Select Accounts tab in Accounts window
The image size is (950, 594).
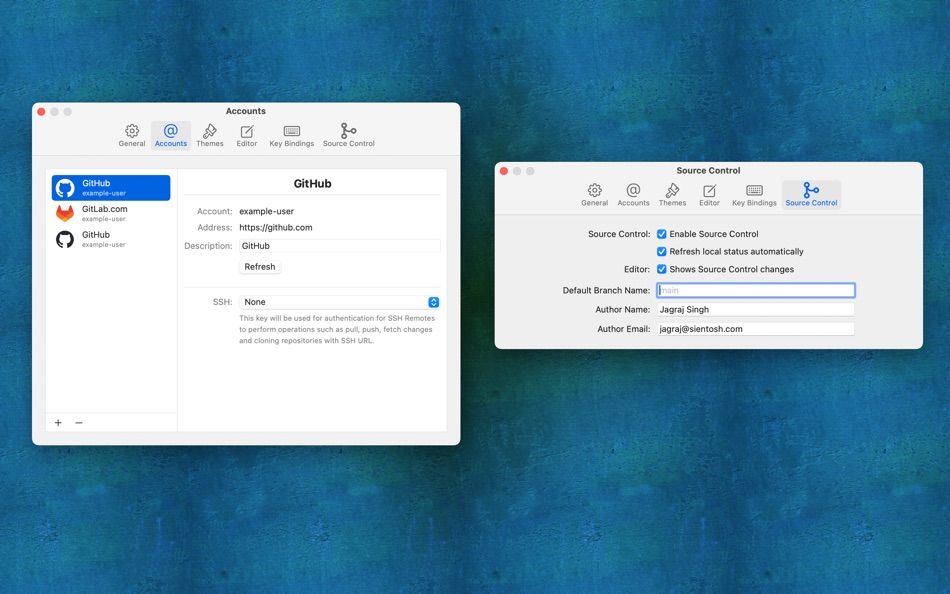click(x=171, y=136)
